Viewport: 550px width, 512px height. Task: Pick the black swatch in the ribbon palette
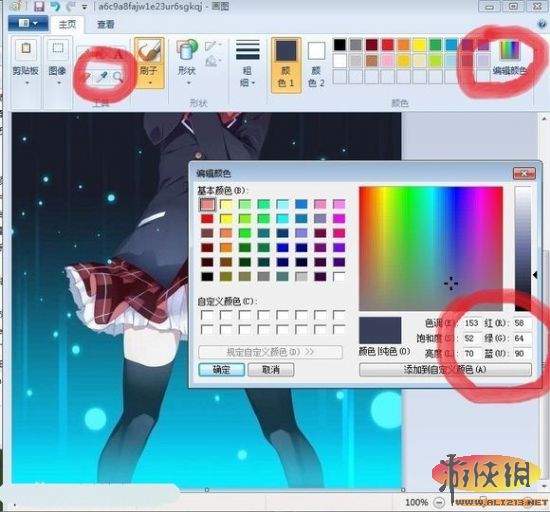[x=340, y=45]
